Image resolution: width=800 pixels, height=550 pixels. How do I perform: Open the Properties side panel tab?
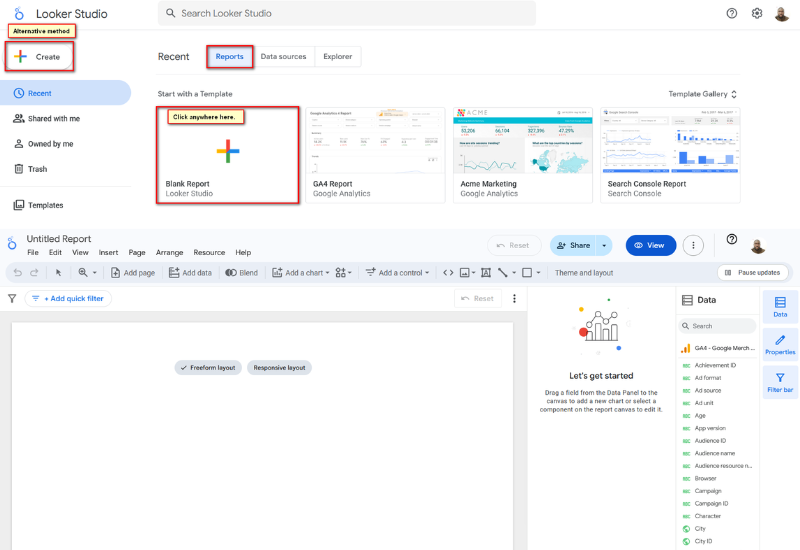(780, 344)
